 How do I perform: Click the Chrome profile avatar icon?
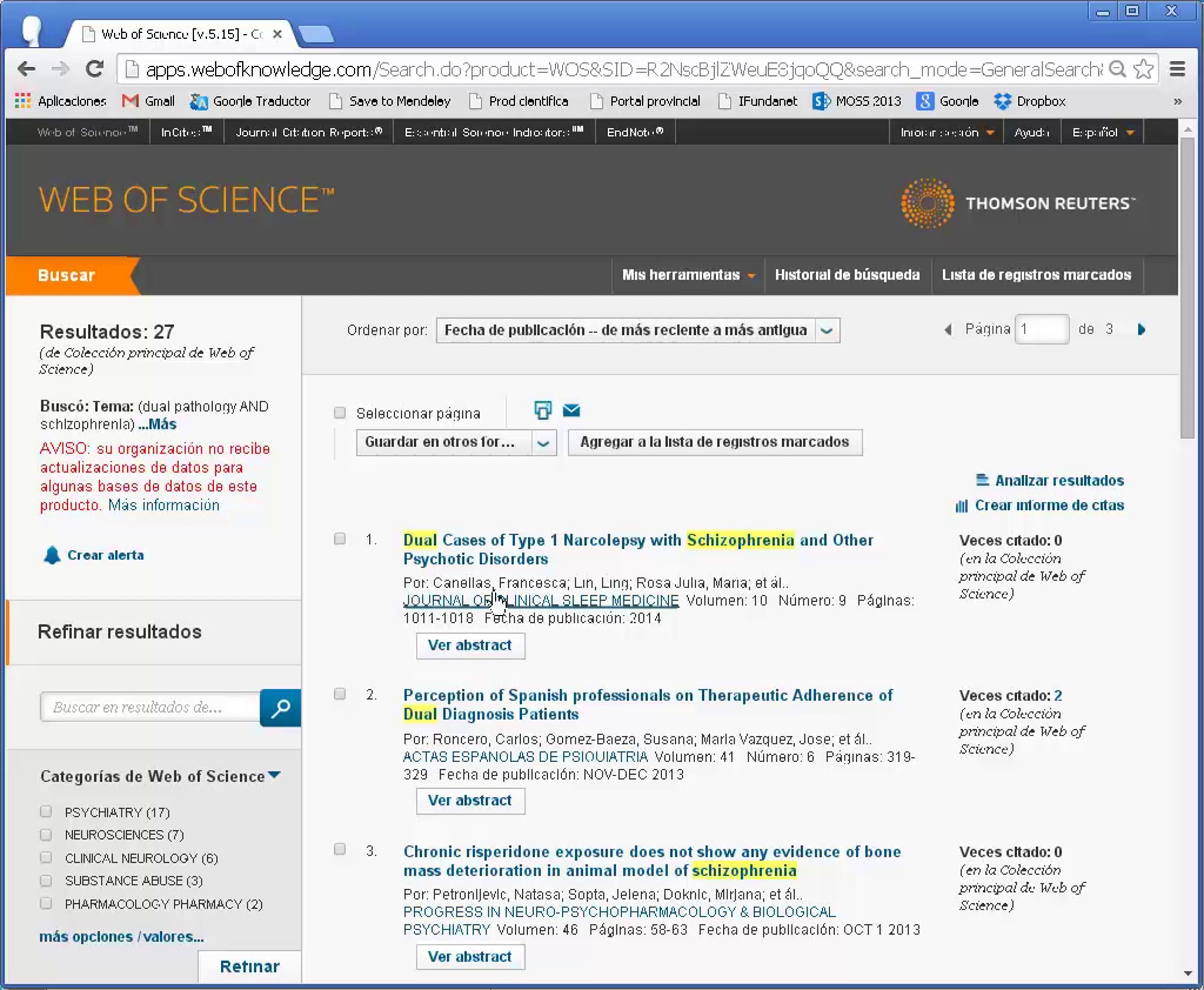(31, 32)
